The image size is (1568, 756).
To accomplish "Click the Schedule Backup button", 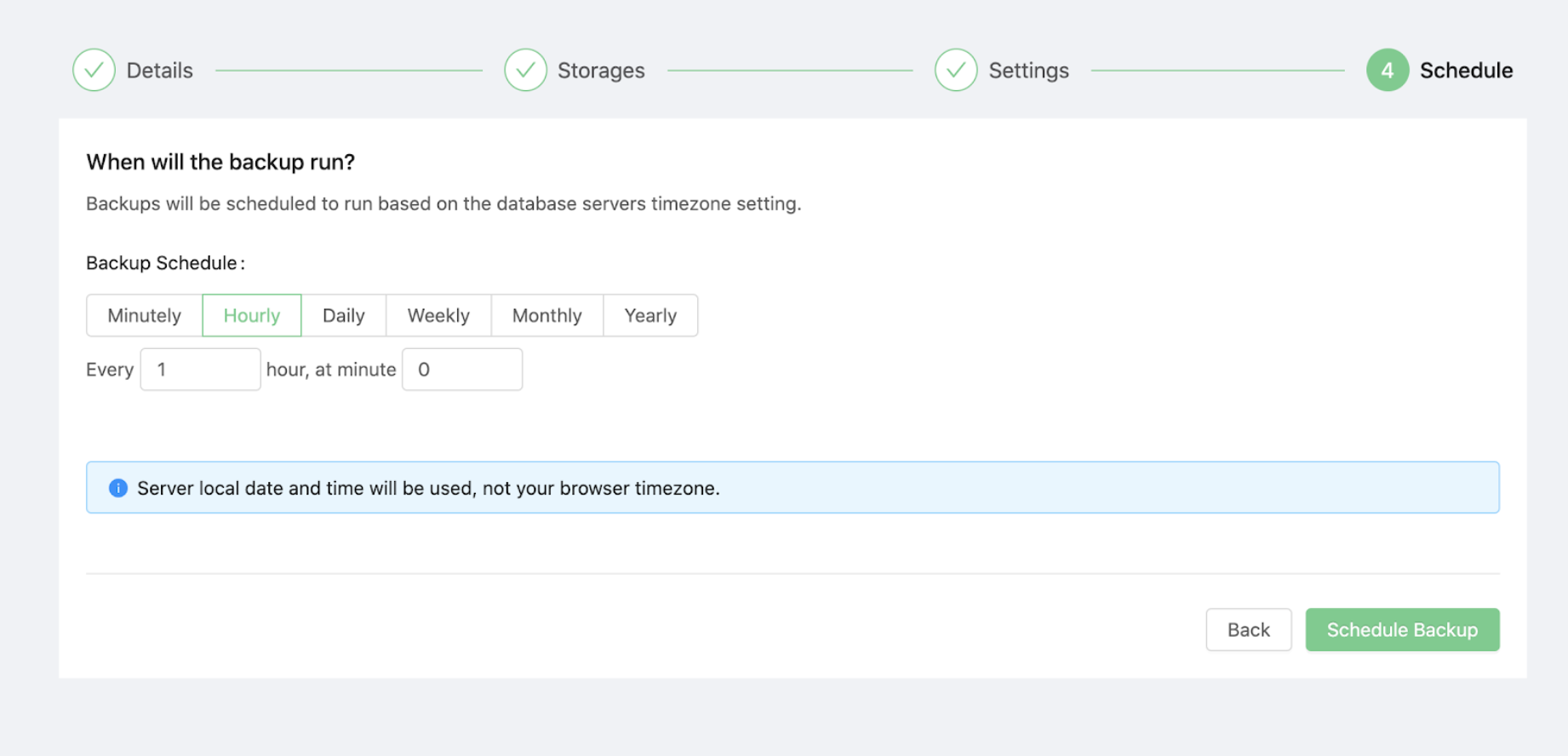I will click(x=1402, y=630).
